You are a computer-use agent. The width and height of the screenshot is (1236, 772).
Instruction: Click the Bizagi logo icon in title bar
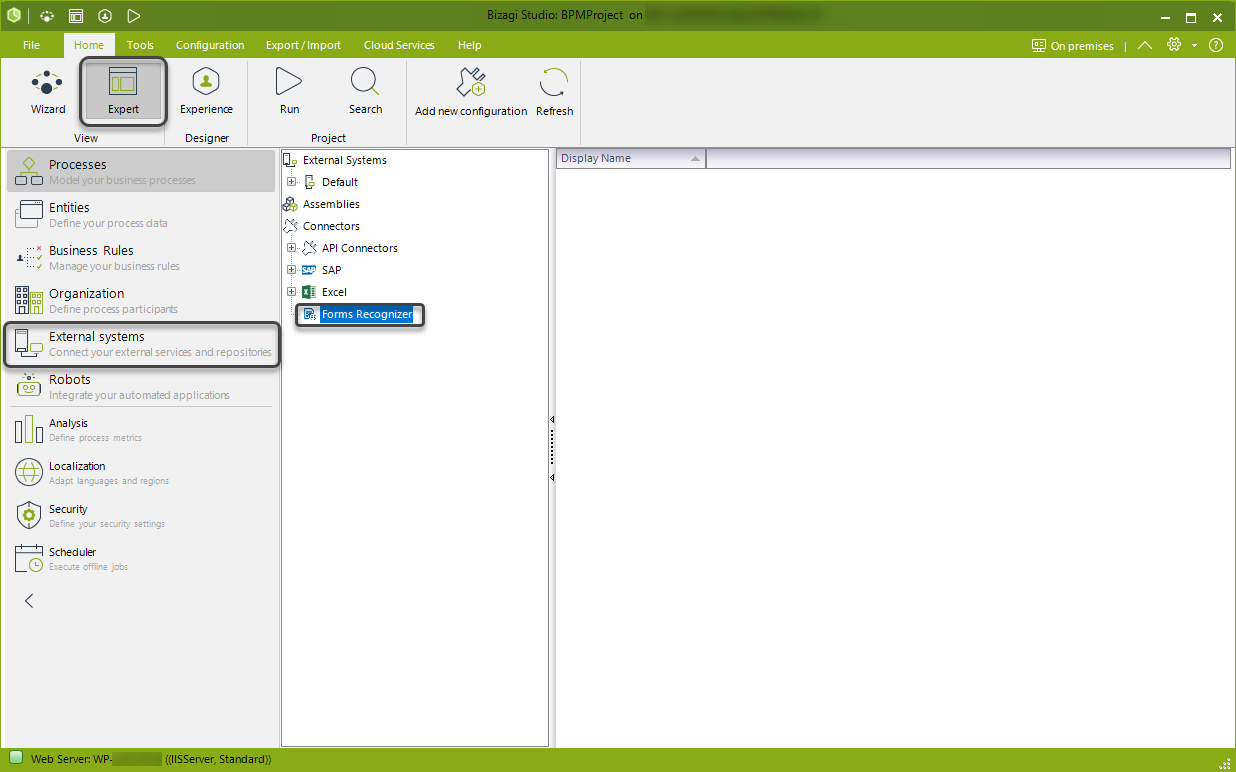click(x=14, y=15)
